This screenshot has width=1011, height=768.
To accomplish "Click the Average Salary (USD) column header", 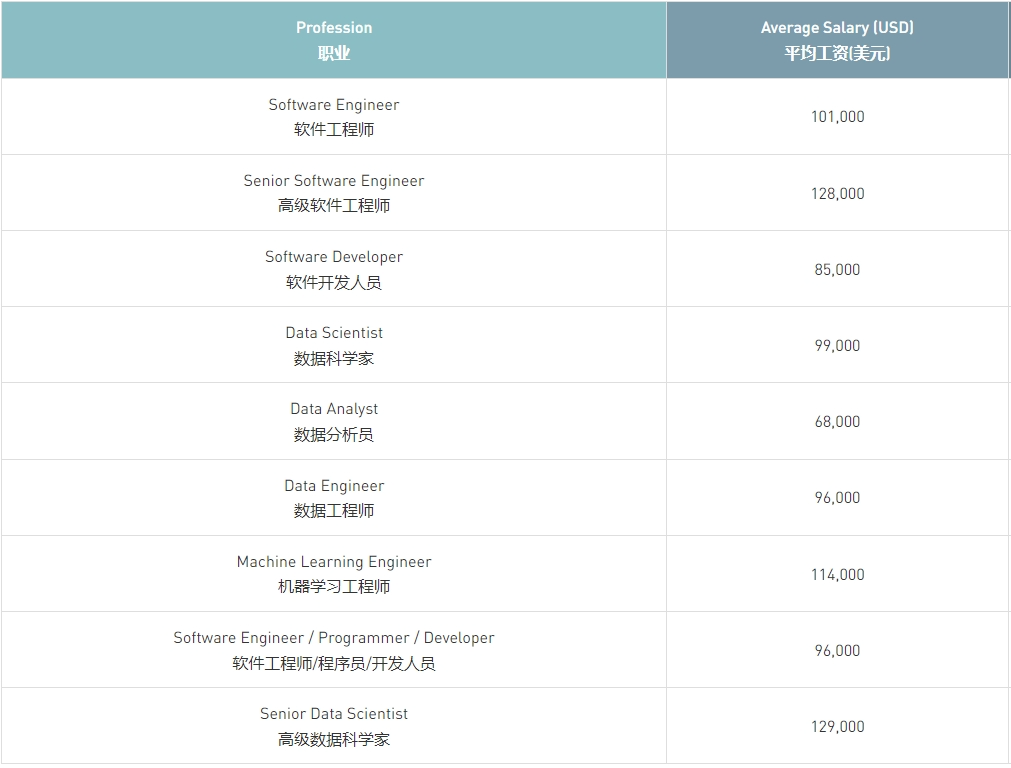I will [837, 40].
